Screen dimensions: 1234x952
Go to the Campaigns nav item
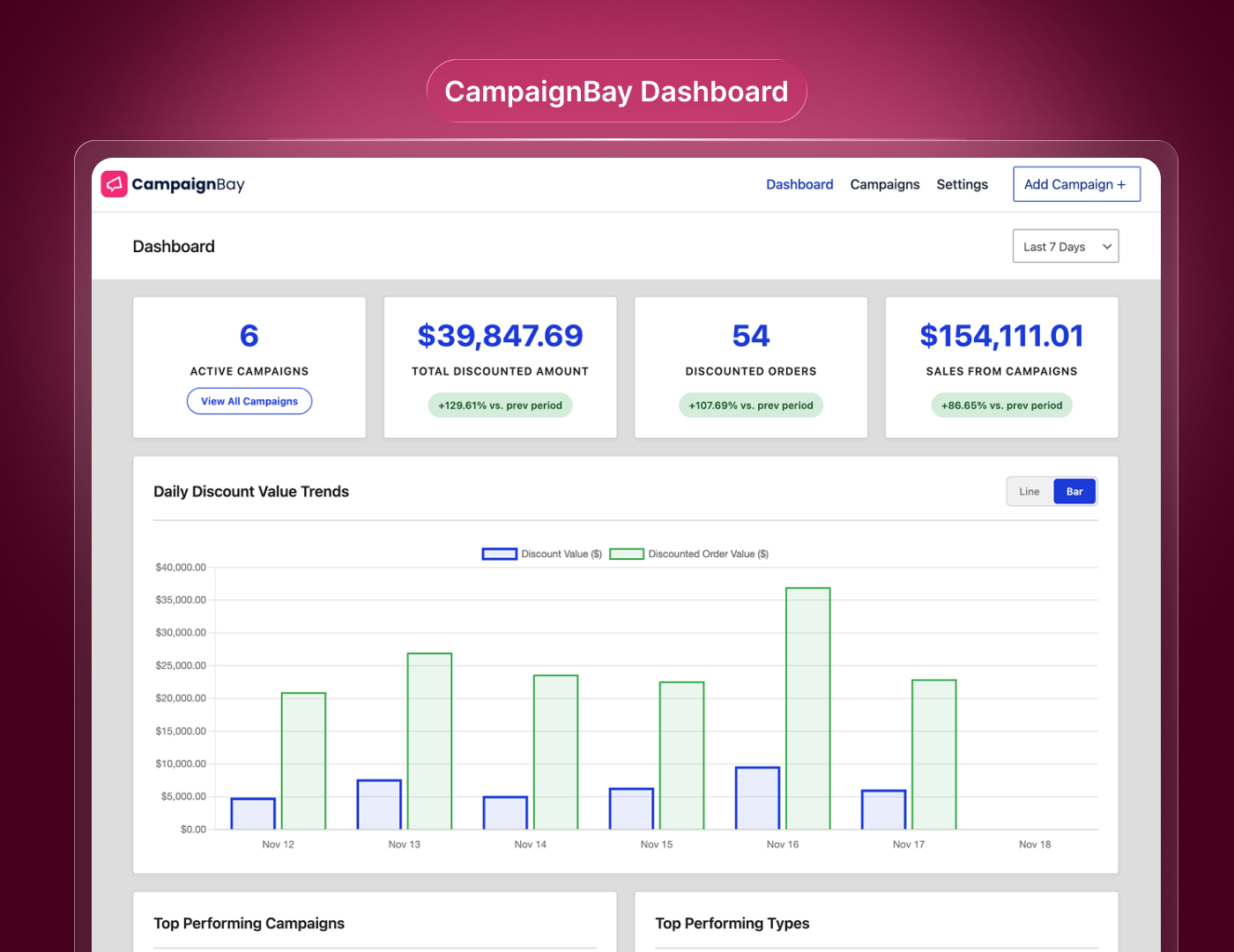point(884,184)
